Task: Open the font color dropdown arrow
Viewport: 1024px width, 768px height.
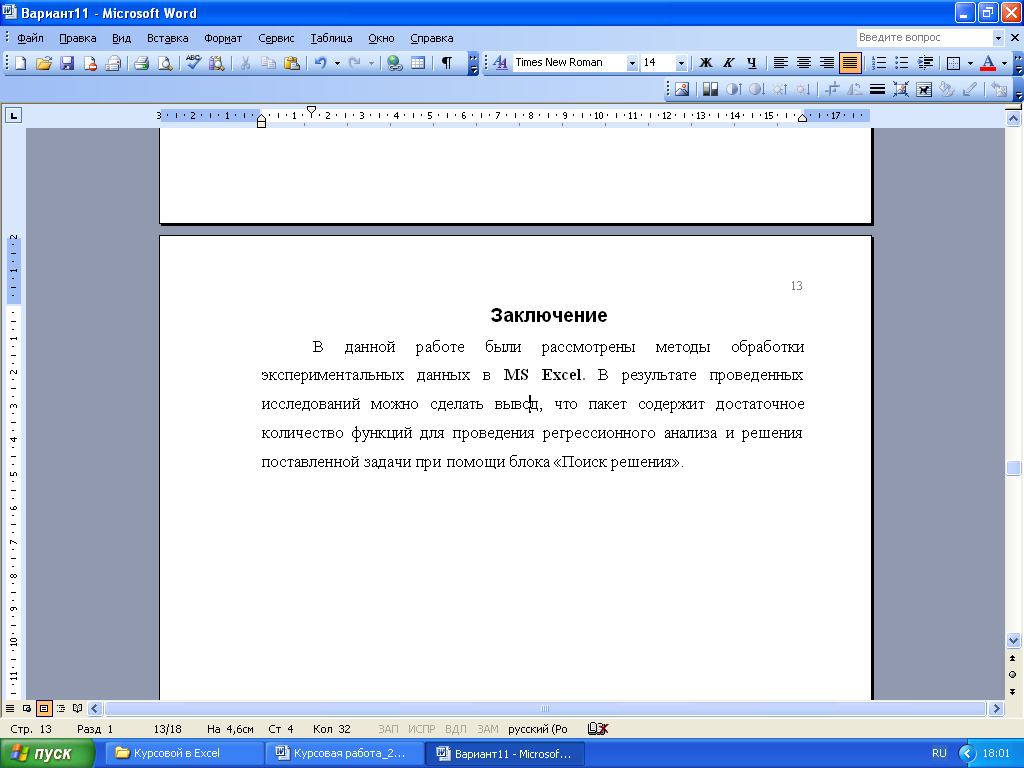Action: (1003, 63)
